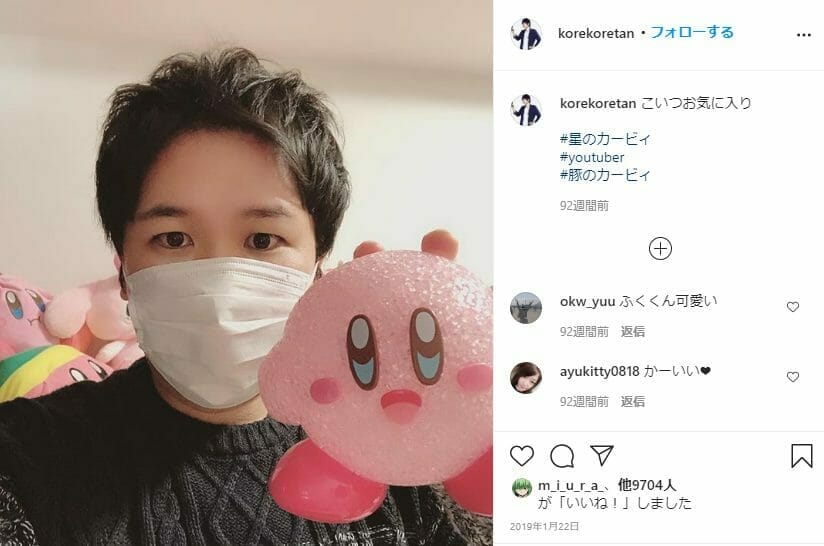Reply to okw_yuu's comment via 返信
The image size is (824, 546).
coord(633,332)
